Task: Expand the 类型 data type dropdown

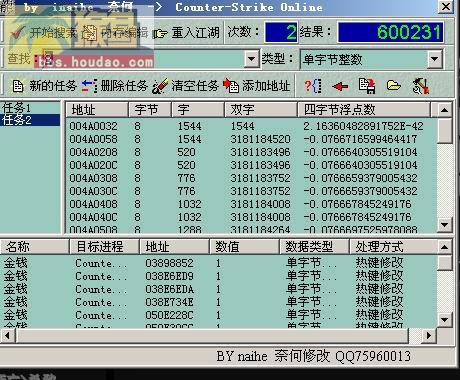Action: tap(434, 59)
